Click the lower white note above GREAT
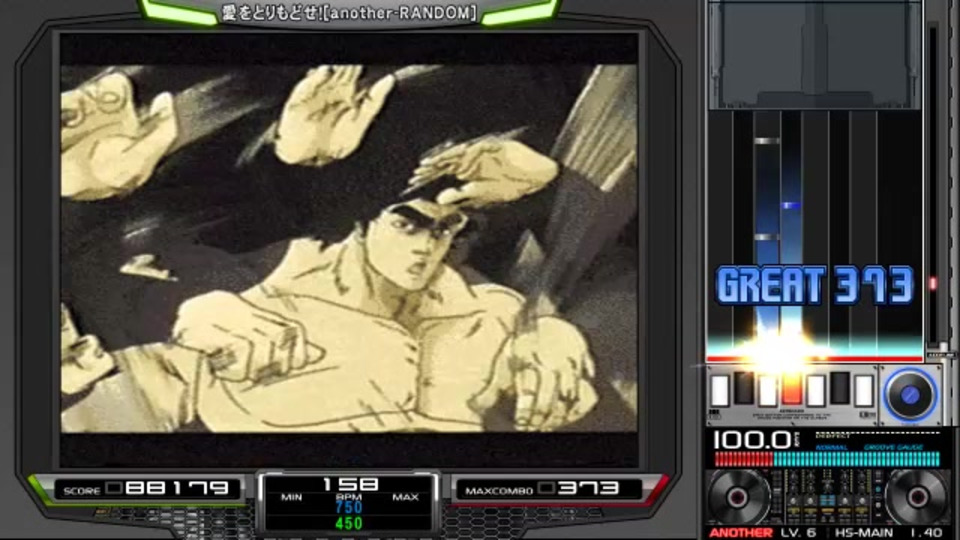Viewport: 960px width, 540px height. point(767,237)
